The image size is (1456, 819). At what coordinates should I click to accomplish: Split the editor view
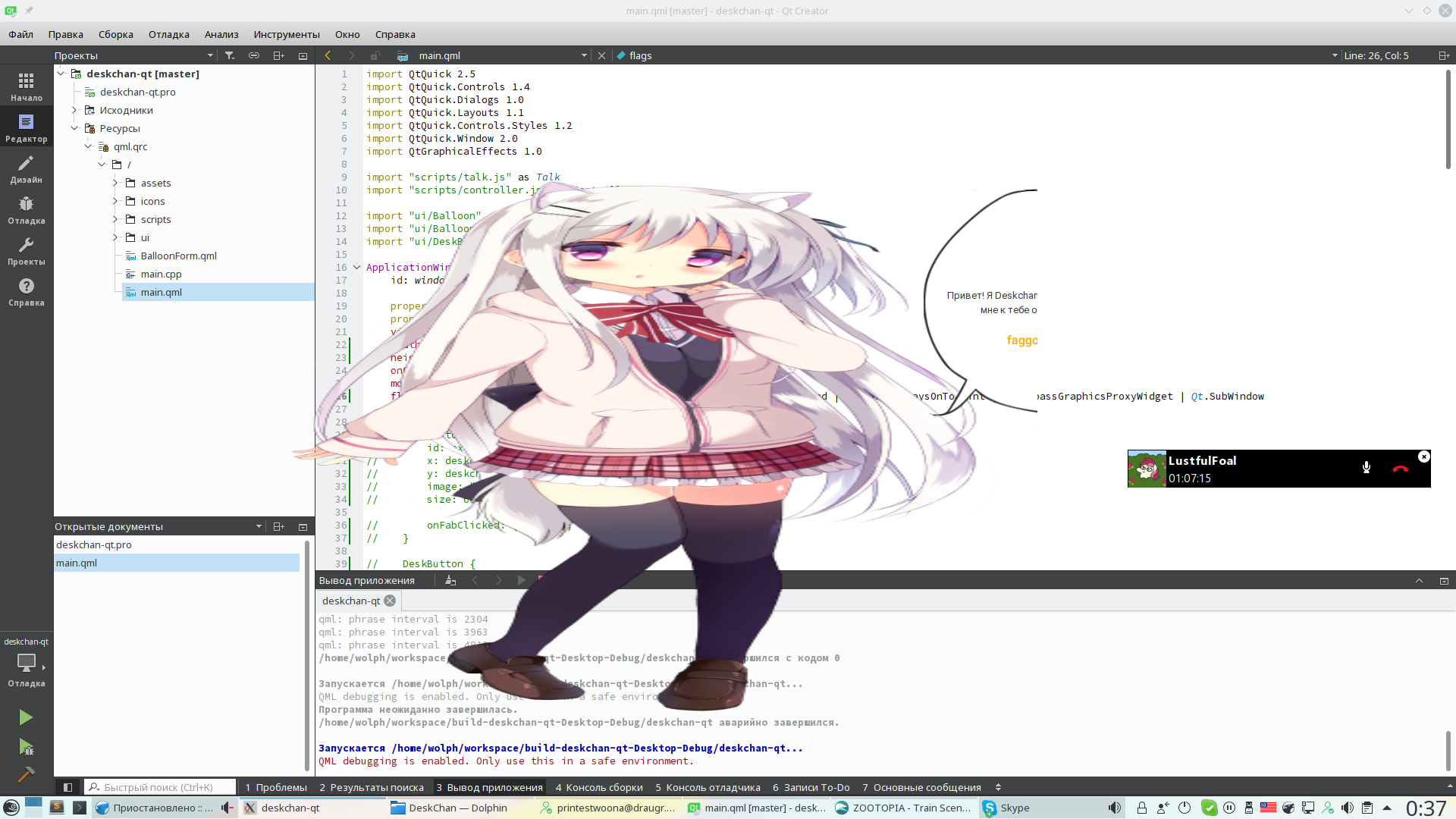1443,55
